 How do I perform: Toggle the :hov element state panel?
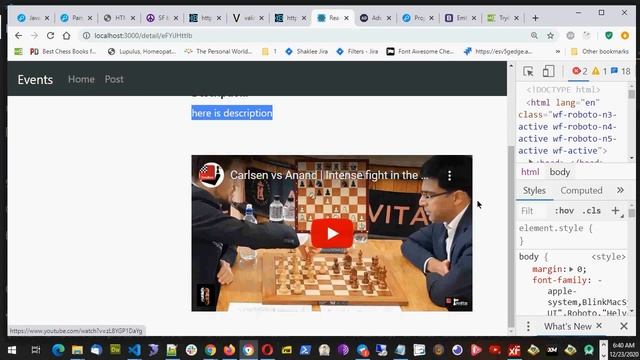pos(564,211)
